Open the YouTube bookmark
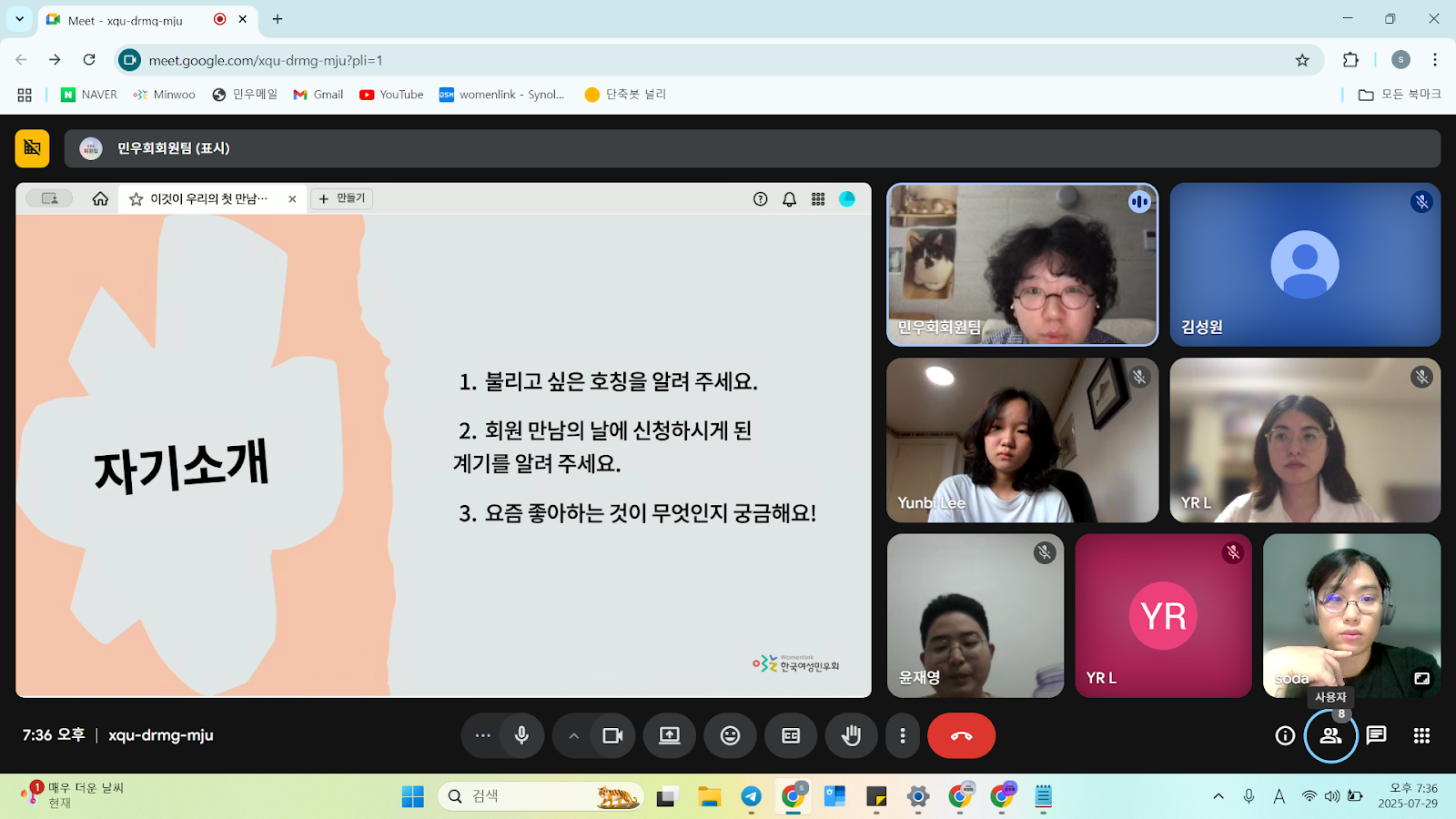This screenshot has height=819, width=1456. pyautogui.click(x=392, y=95)
